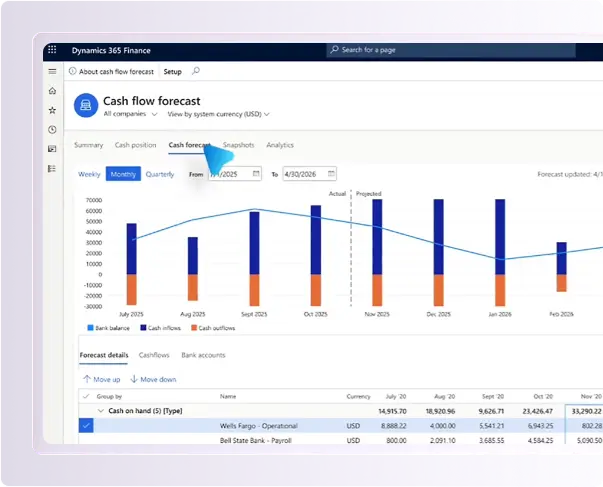Open Favorites star in the sidebar
This screenshot has height=487, width=603.
point(52,110)
